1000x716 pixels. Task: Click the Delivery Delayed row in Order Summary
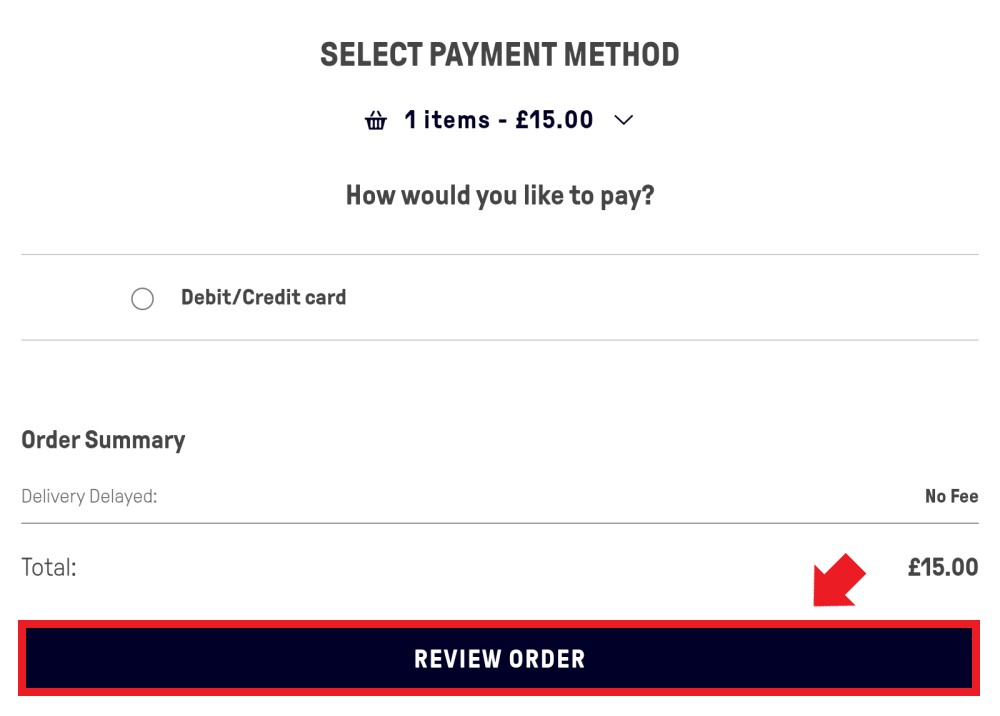click(500, 496)
